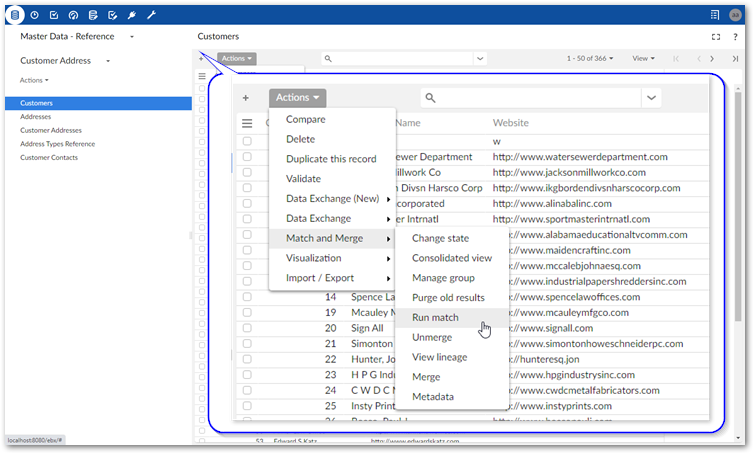Expand the search box dropdown chevron

[x=652, y=98]
